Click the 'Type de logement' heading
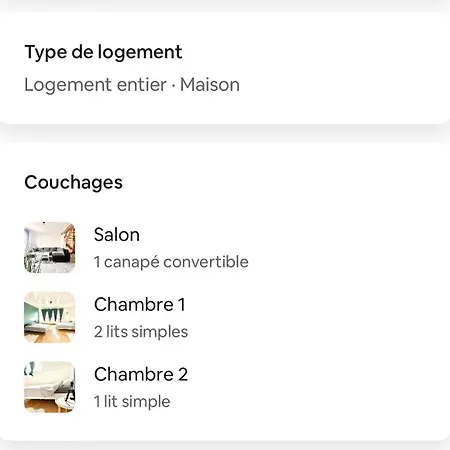The height and width of the screenshot is (450, 450). (103, 52)
